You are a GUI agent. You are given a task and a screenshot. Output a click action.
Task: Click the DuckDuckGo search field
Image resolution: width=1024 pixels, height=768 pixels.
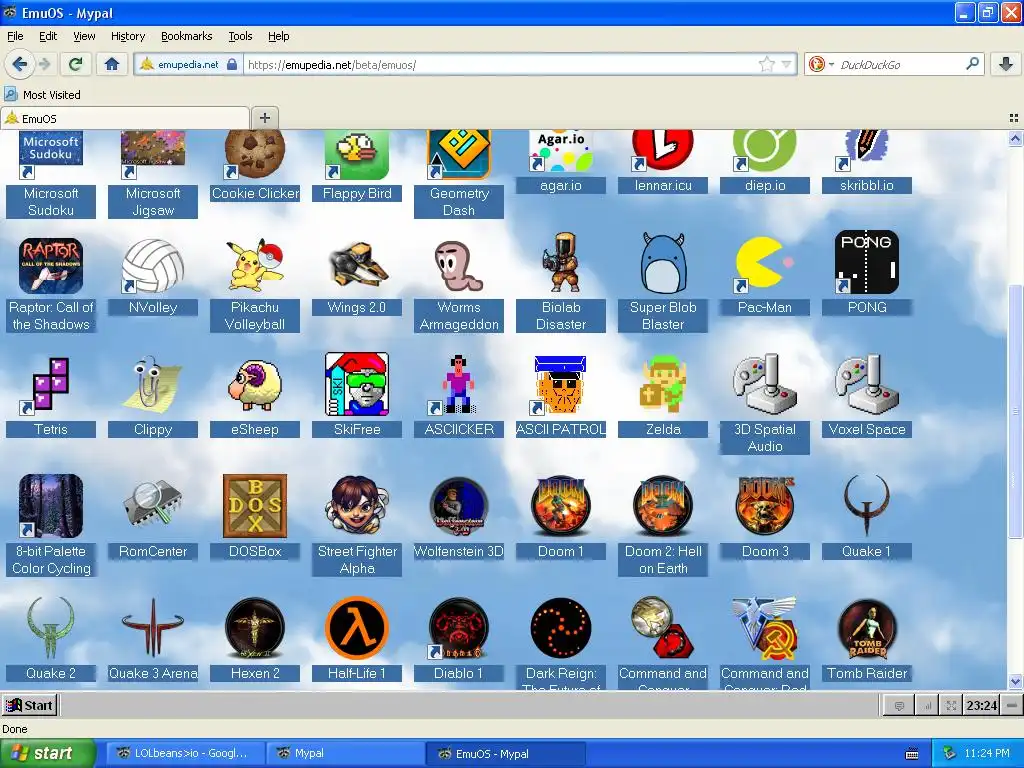[x=901, y=65]
